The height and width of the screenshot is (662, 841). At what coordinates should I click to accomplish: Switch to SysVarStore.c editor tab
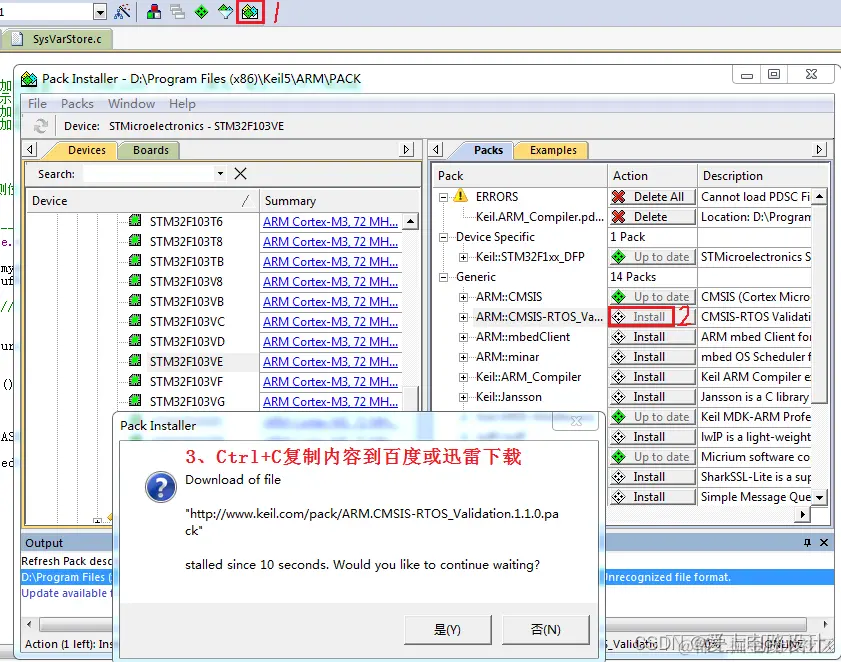pos(58,39)
